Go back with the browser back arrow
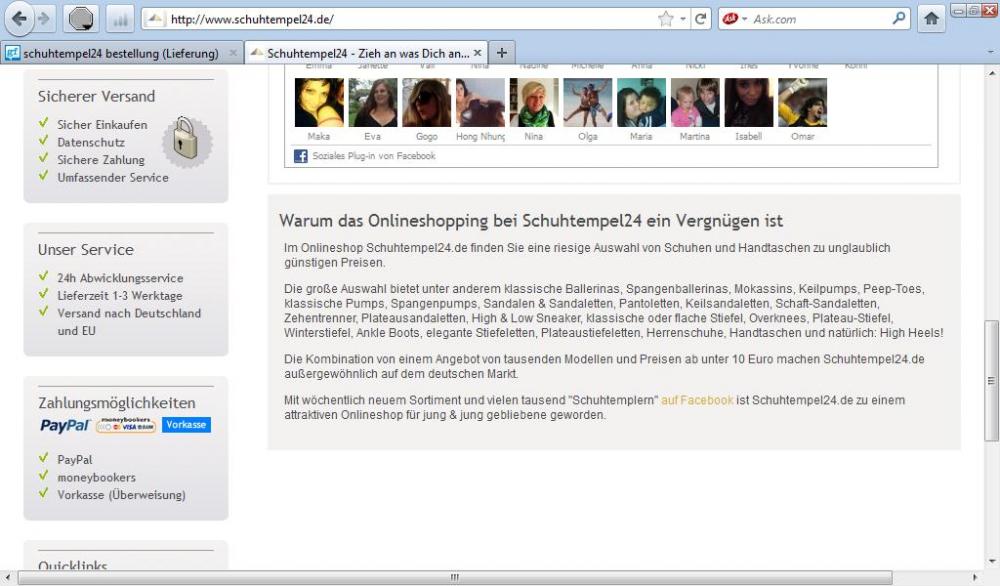Image resolution: width=1000 pixels, height=586 pixels. 18,19
